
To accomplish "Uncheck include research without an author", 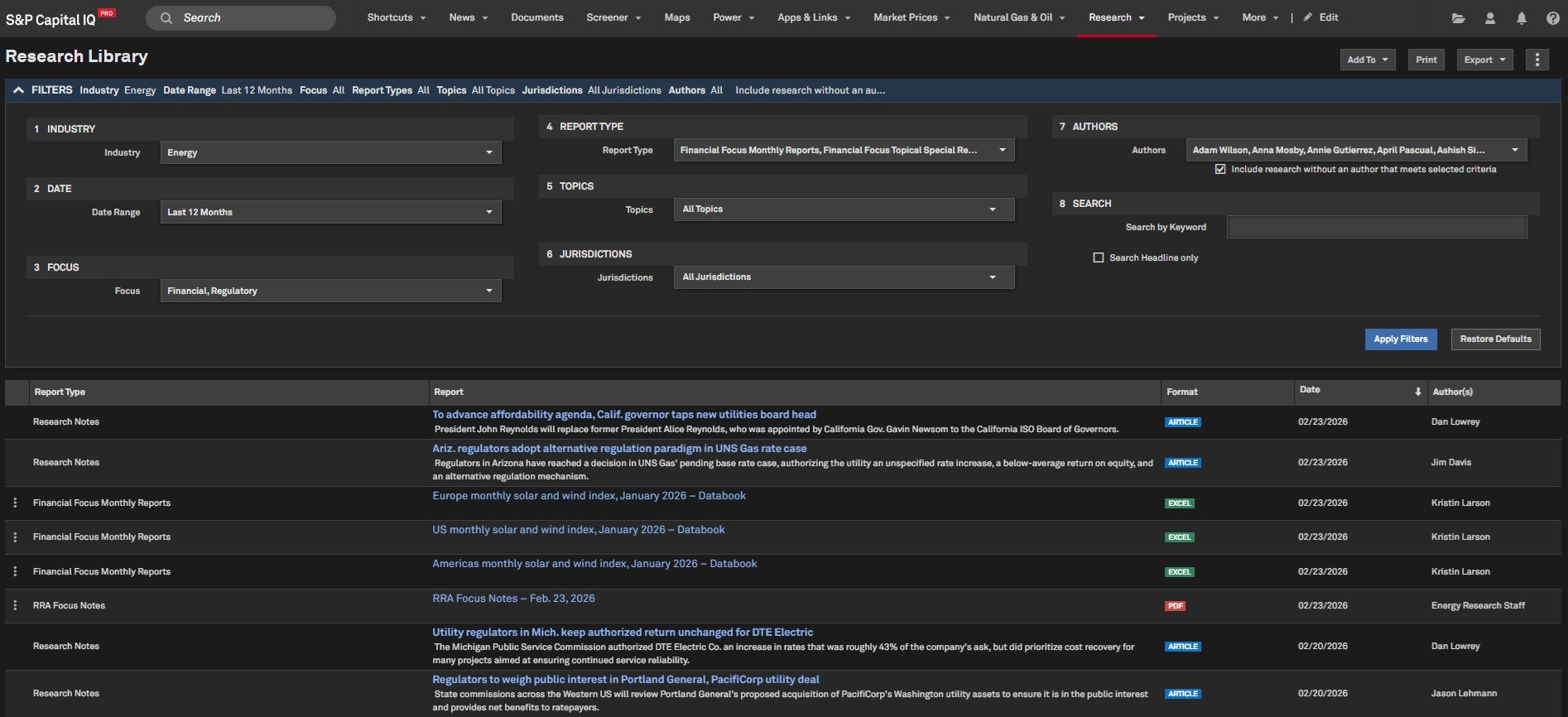I will (1219, 169).
